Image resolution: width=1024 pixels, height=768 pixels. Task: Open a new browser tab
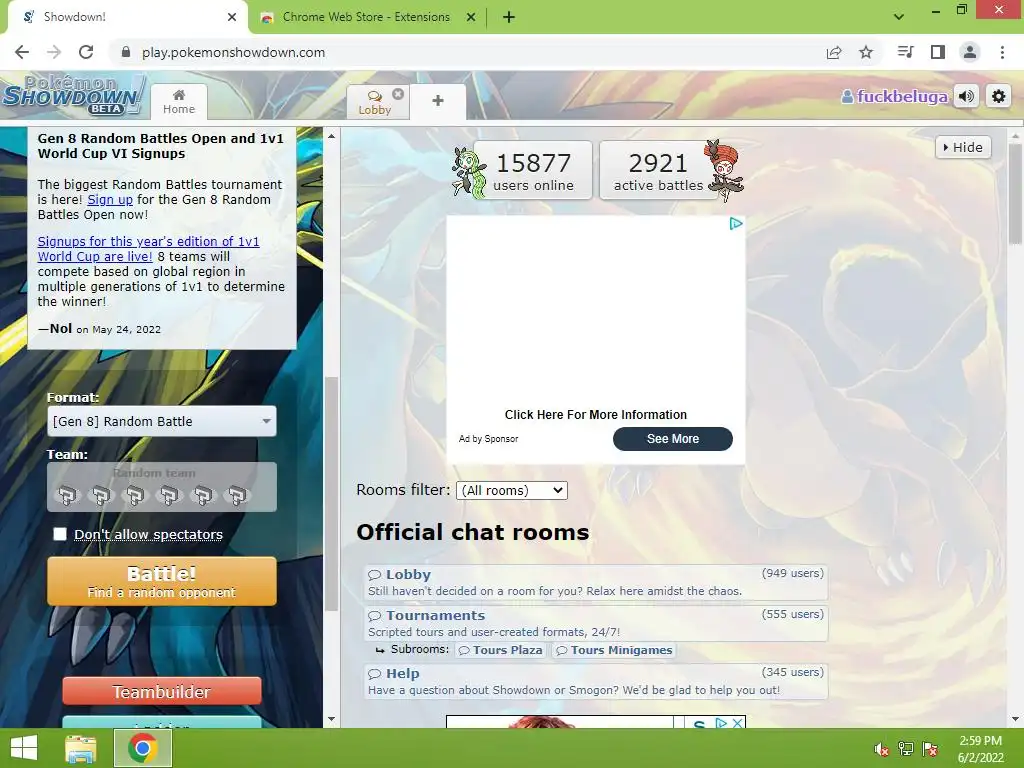point(509,17)
